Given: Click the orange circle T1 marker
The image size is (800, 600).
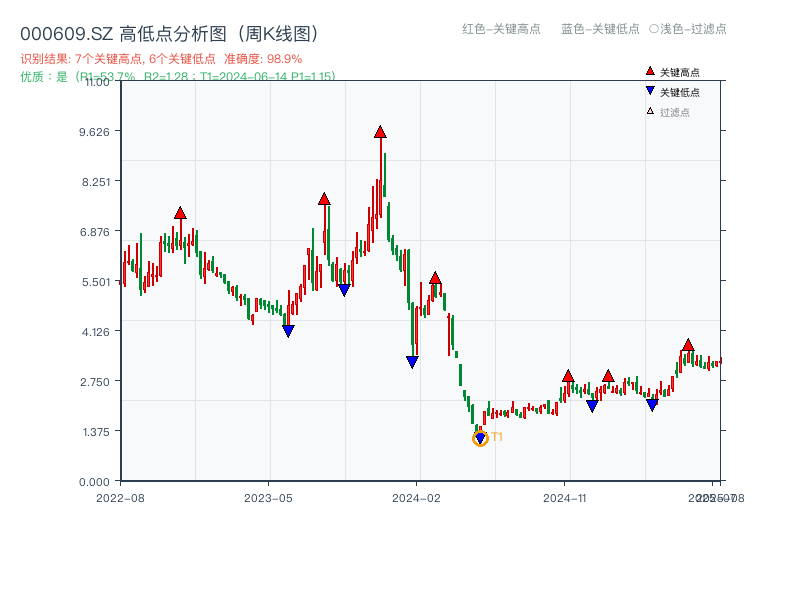Looking at the screenshot, I should (478, 437).
